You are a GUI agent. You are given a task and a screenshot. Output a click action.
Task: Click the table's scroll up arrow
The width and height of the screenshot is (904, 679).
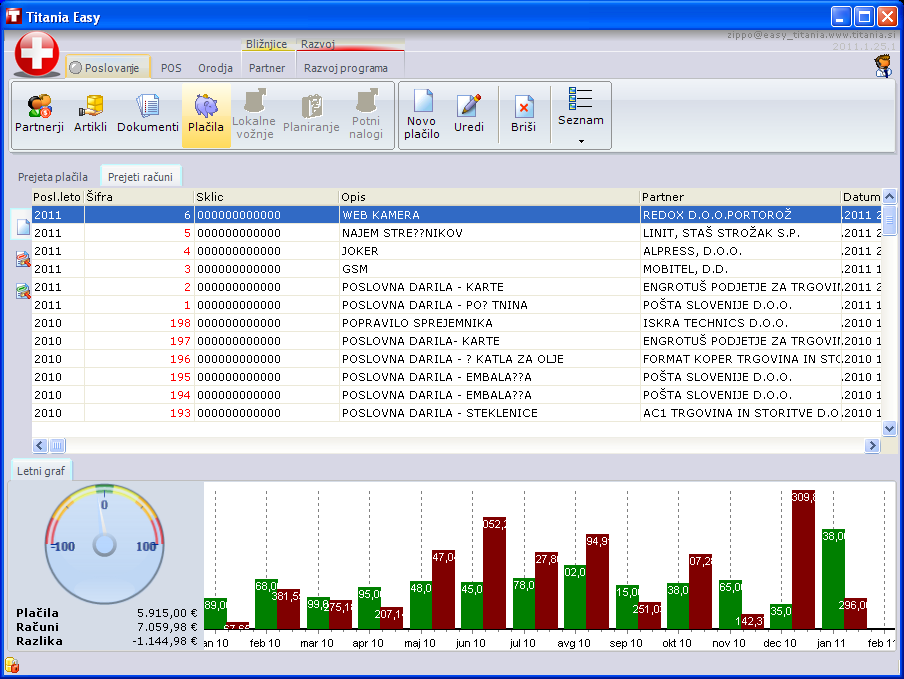(x=889, y=197)
